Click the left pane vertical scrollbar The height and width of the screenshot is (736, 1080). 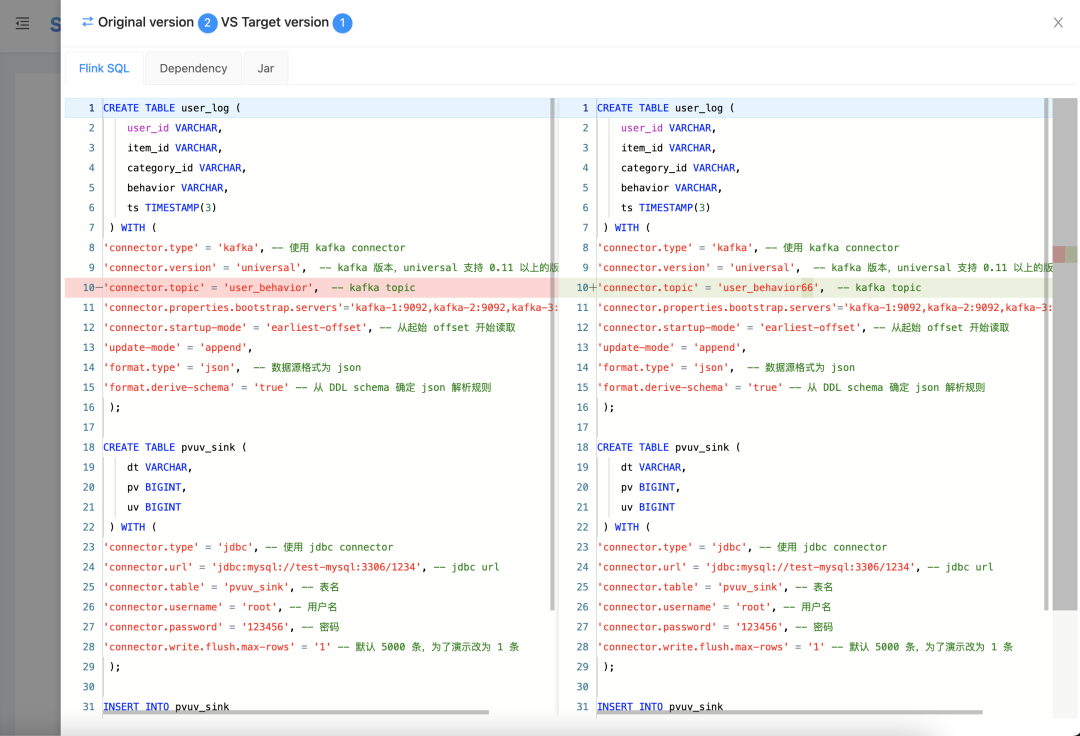(x=552, y=350)
